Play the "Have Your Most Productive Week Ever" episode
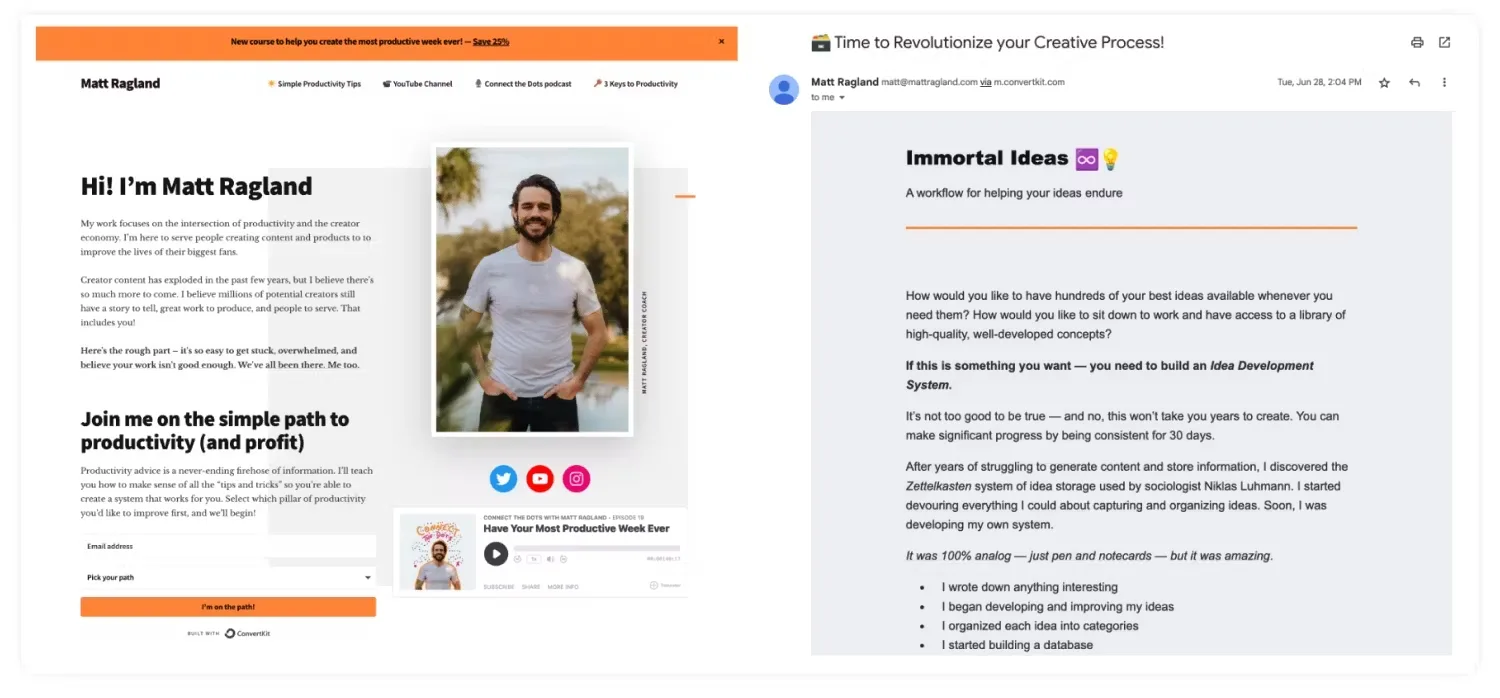This screenshot has width=1500, height=698. tap(496, 554)
